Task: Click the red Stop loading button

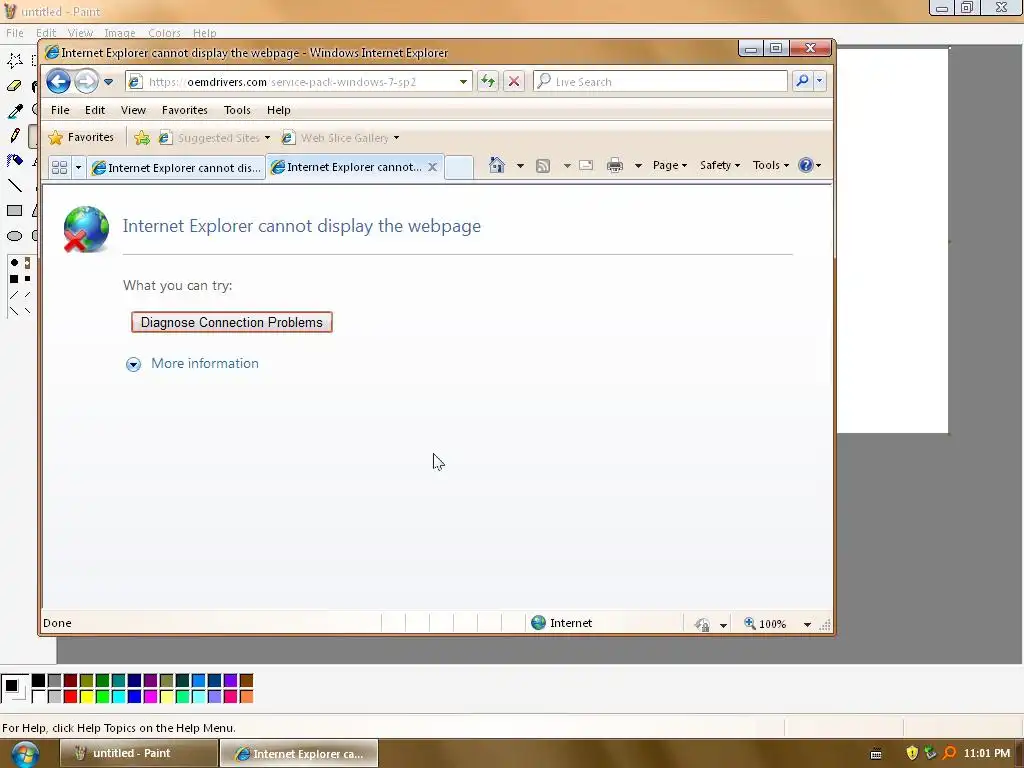Action: pyautogui.click(x=514, y=82)
